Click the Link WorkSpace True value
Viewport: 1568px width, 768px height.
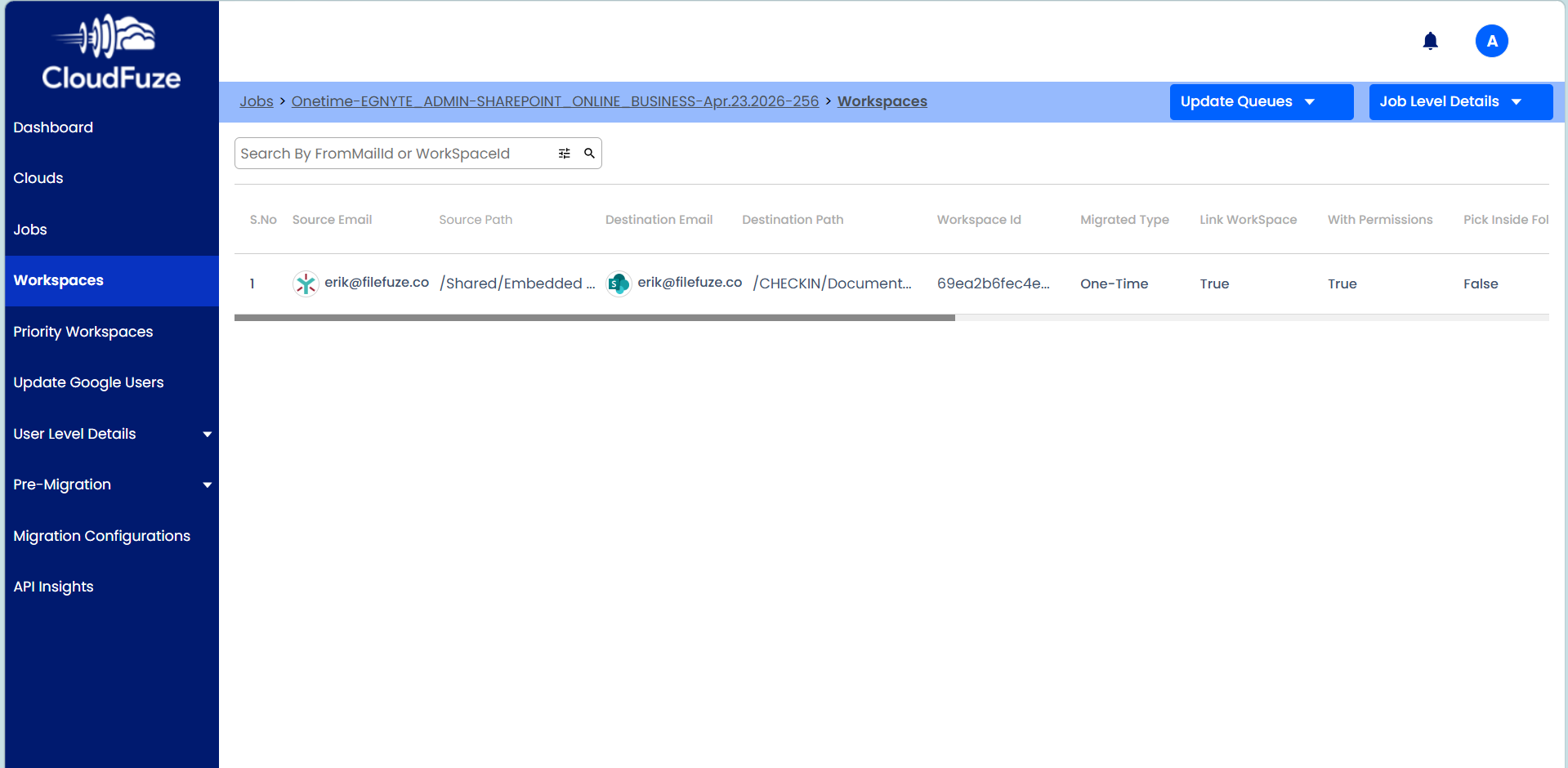[1214, 284]
